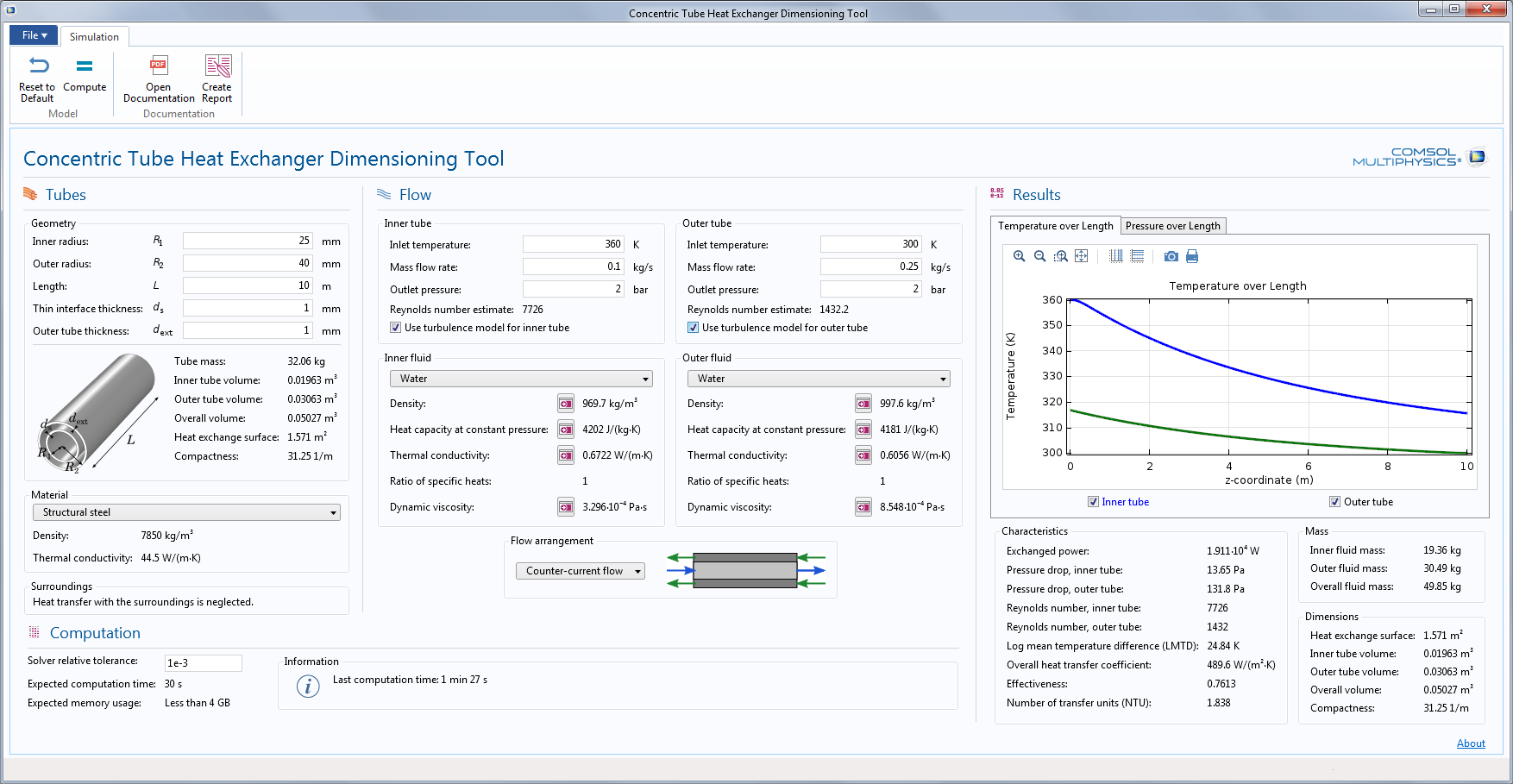Click inner fluid Density property icon

[x=566, y=404]
